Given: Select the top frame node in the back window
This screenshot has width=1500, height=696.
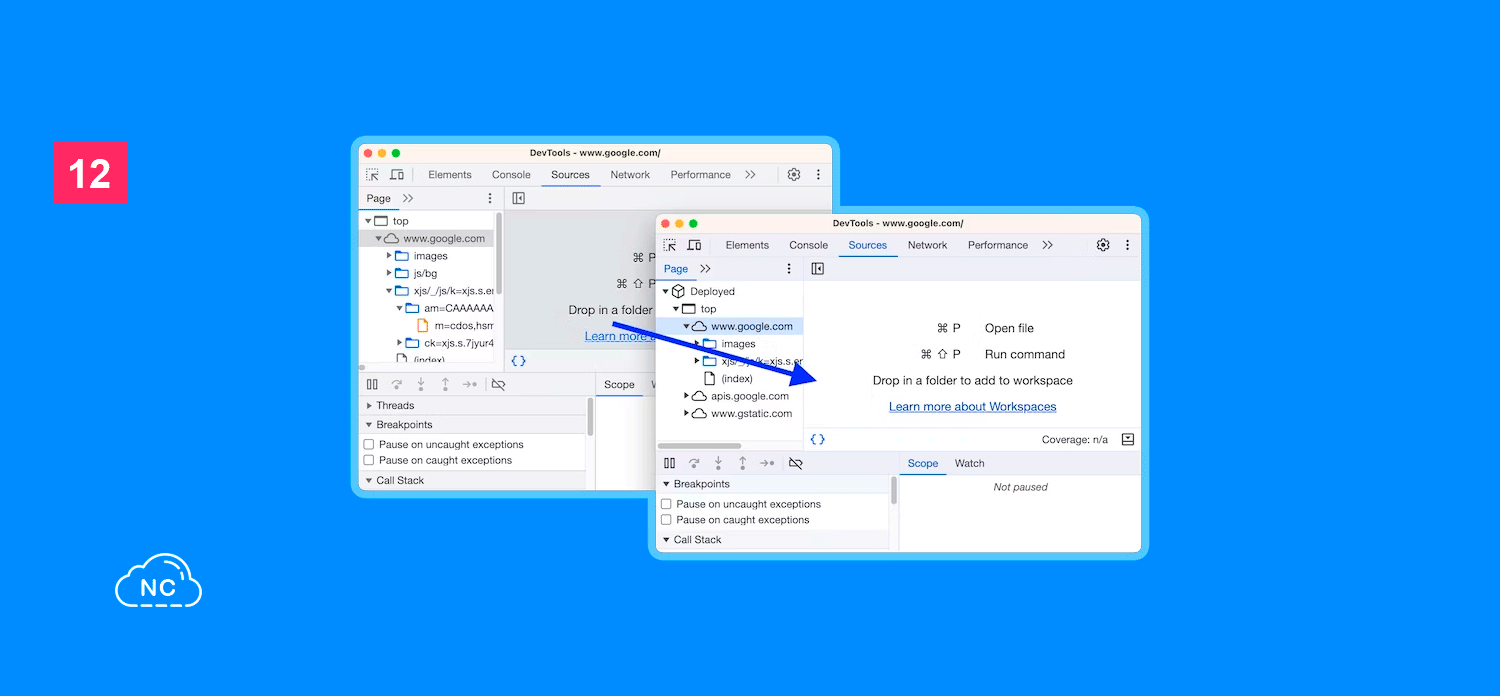Looking at the screenshot, I should click(x=400, y=221).
